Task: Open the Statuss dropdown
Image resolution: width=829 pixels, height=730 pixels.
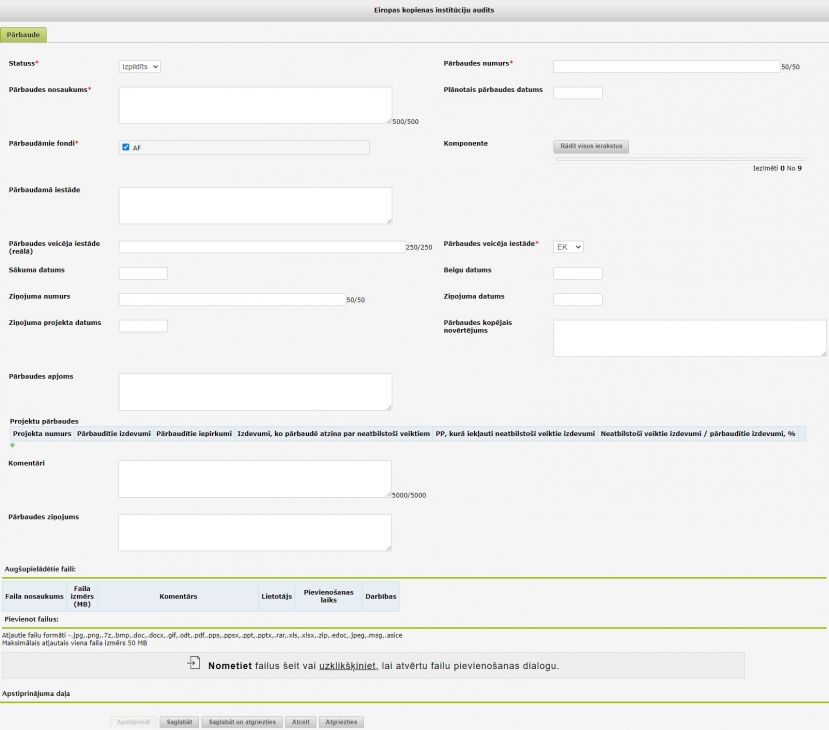Action: [140, 67]
